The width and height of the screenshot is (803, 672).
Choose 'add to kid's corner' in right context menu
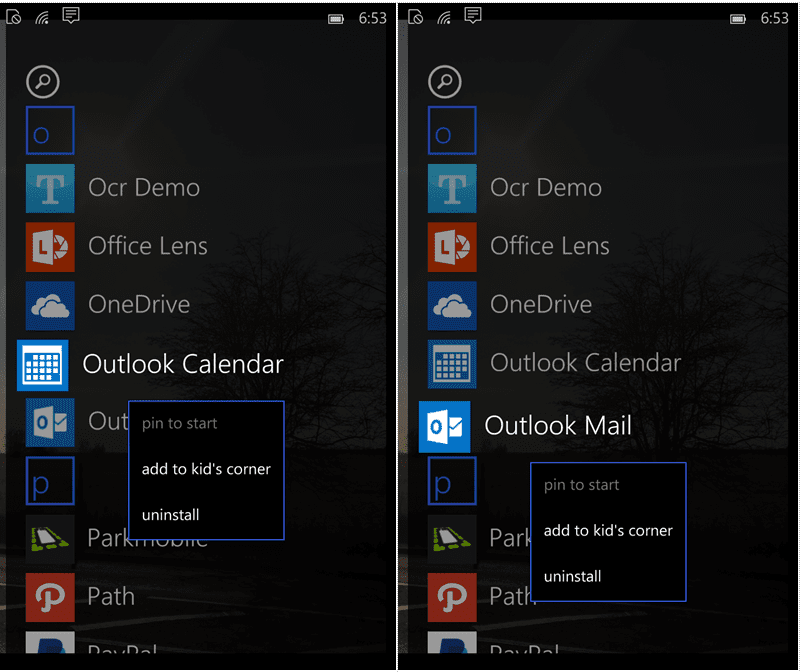point(608,531)
